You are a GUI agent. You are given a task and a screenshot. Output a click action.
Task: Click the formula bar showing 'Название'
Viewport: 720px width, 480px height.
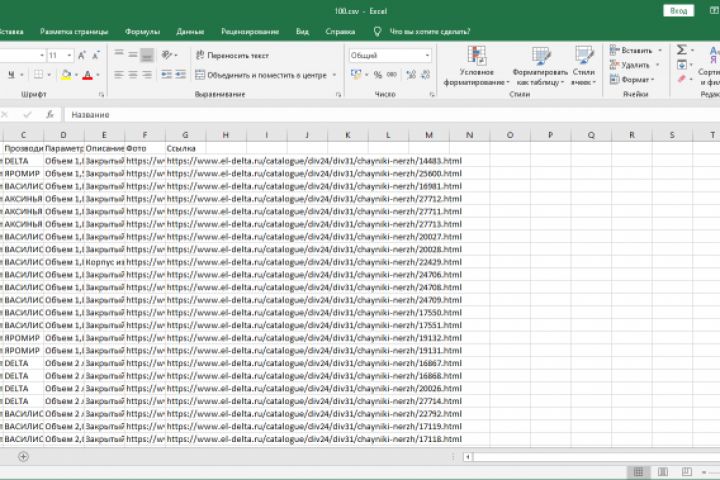[x=390, y=114]
